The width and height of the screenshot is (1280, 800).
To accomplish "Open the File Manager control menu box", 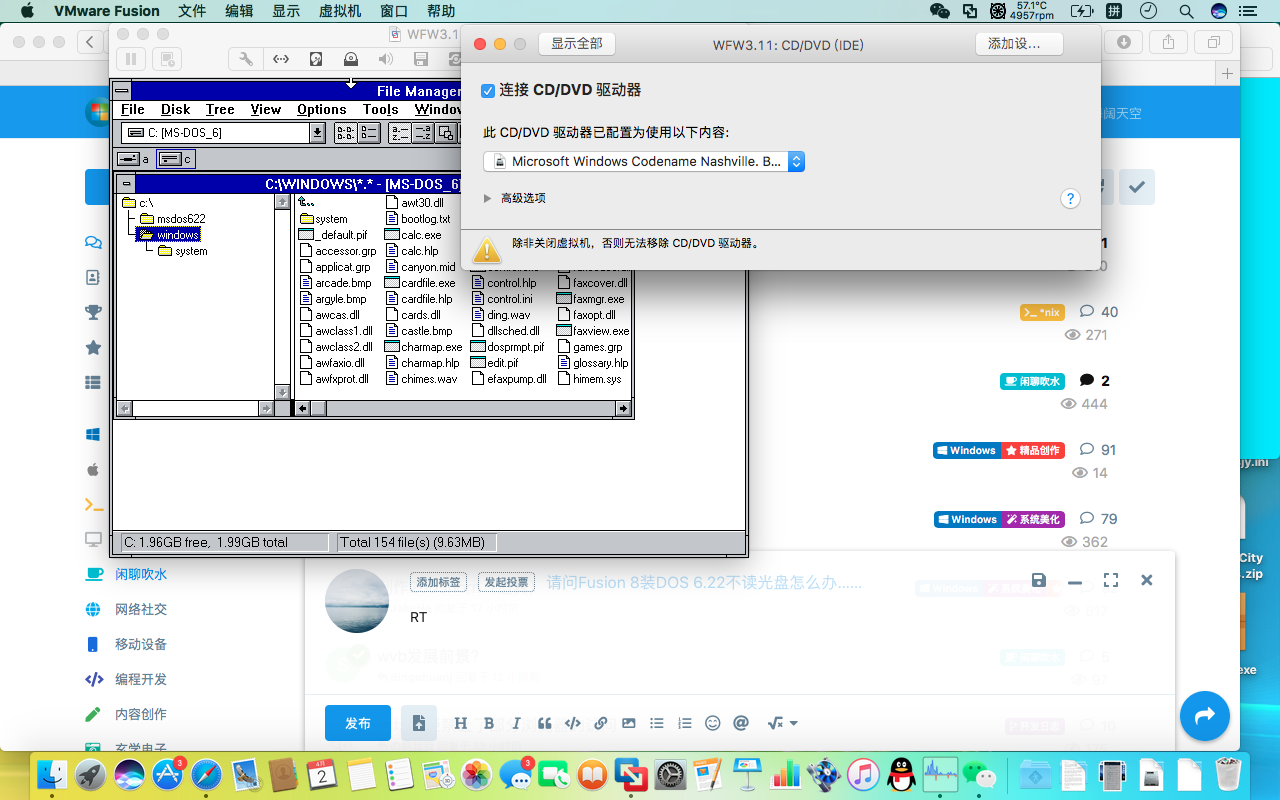I will pyautogui.click(x=122, y=90).
